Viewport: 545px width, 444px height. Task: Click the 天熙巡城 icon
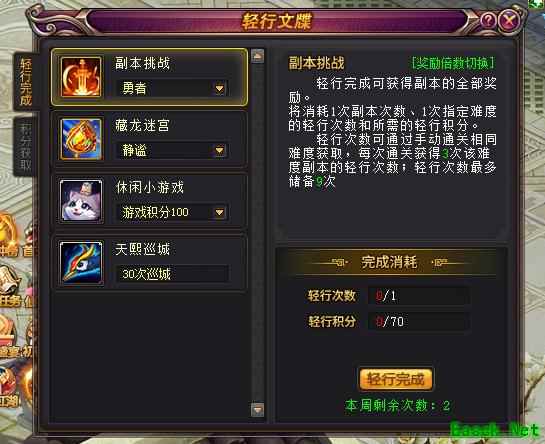(81, 263)
